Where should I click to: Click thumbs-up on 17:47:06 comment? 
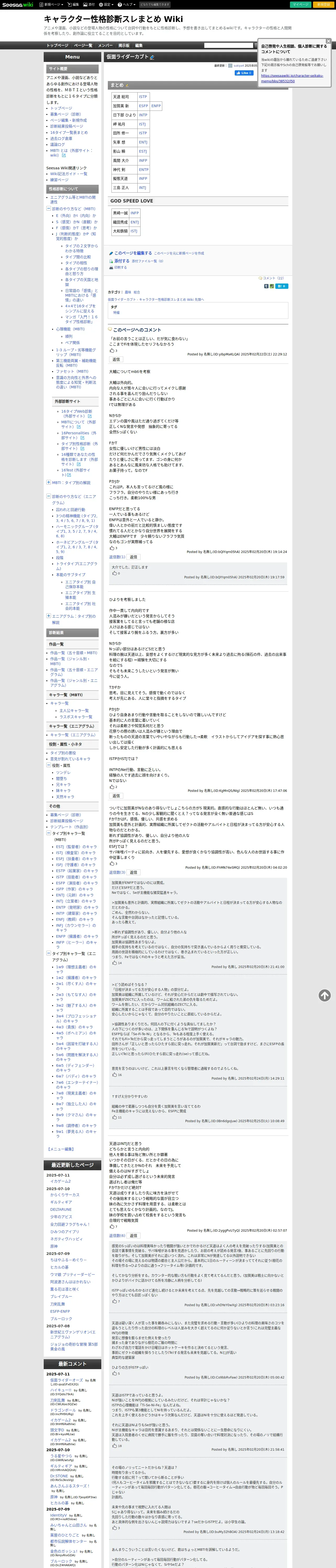pos(112,787)
